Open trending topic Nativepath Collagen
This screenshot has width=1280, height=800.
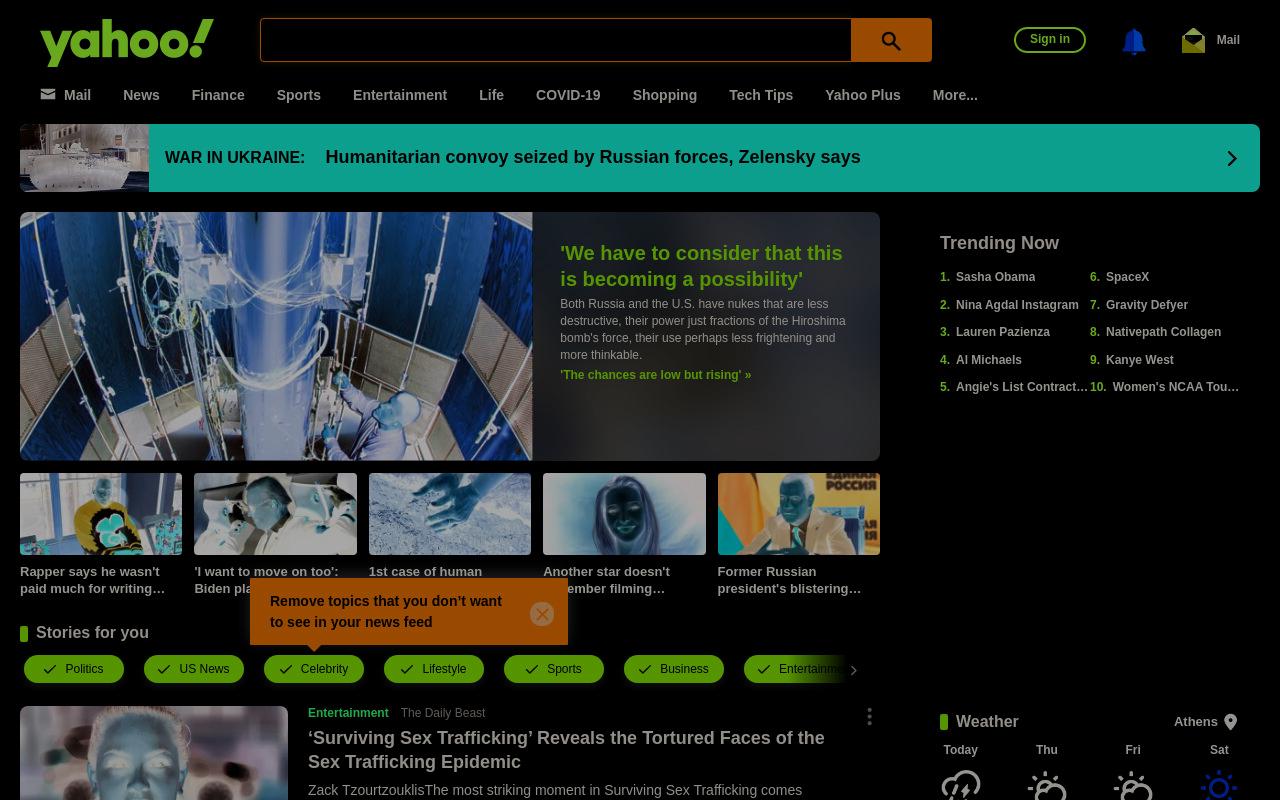coord(1163,332)
